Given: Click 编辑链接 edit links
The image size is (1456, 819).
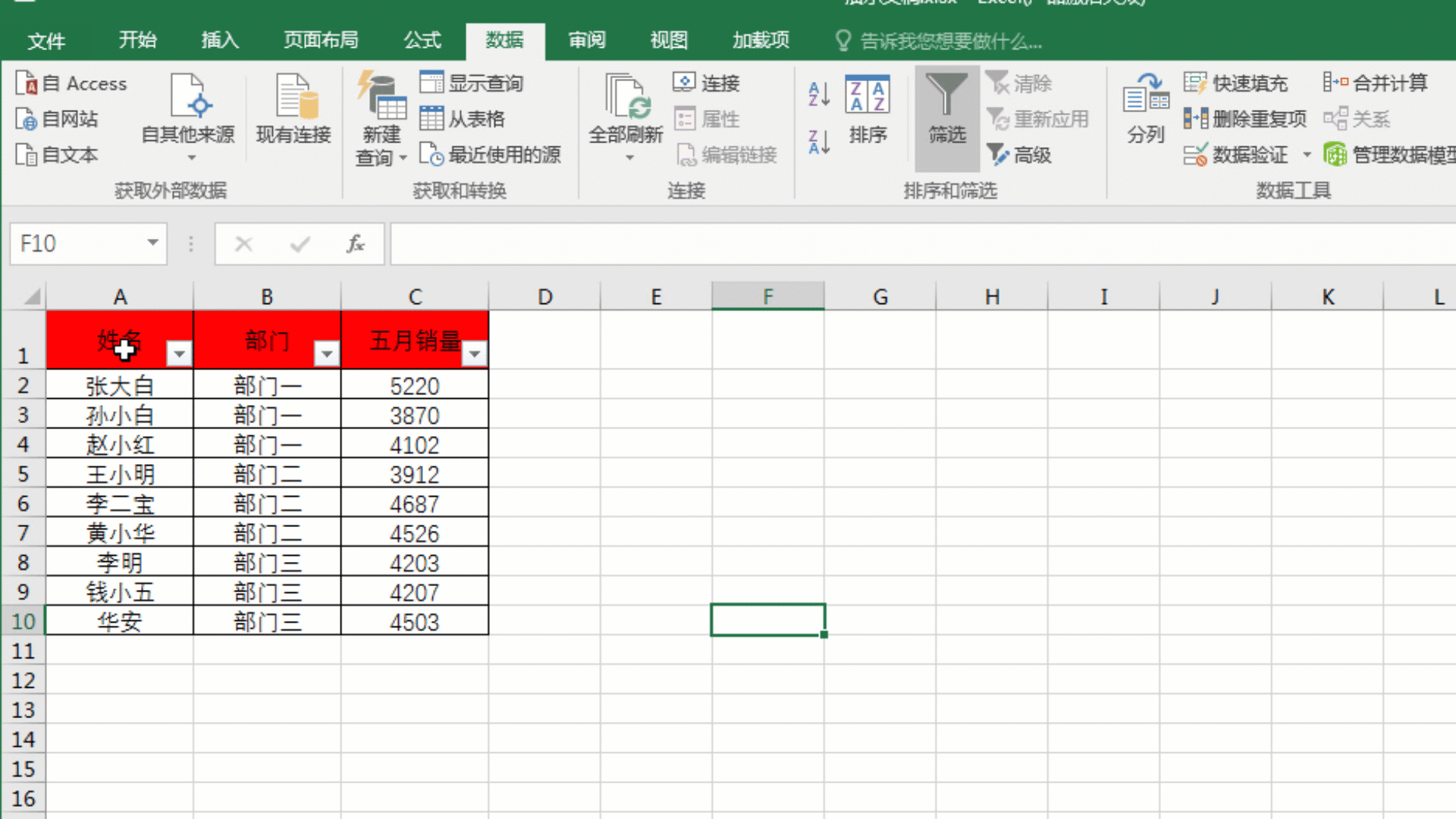Looking at the screenshot, I should pyautogui.click(x=726, y=155).
